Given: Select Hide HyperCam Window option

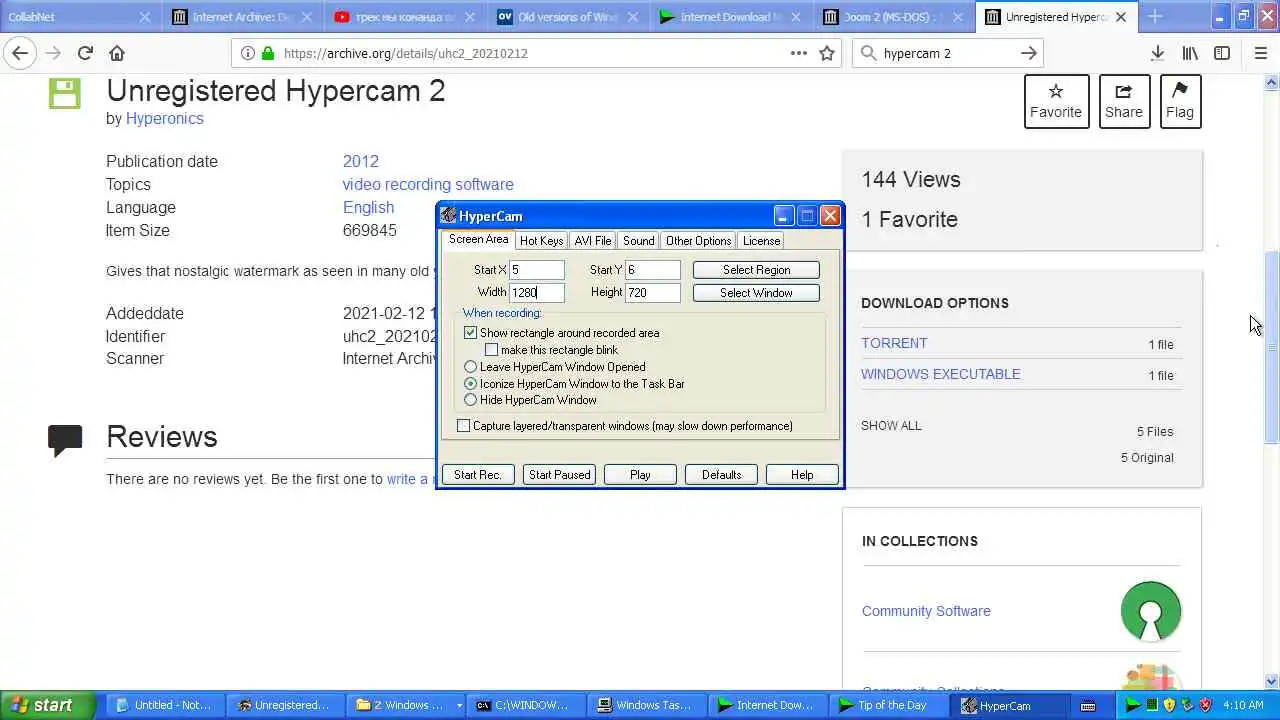Looking at the screenshot, I should [x=470, y=399].
